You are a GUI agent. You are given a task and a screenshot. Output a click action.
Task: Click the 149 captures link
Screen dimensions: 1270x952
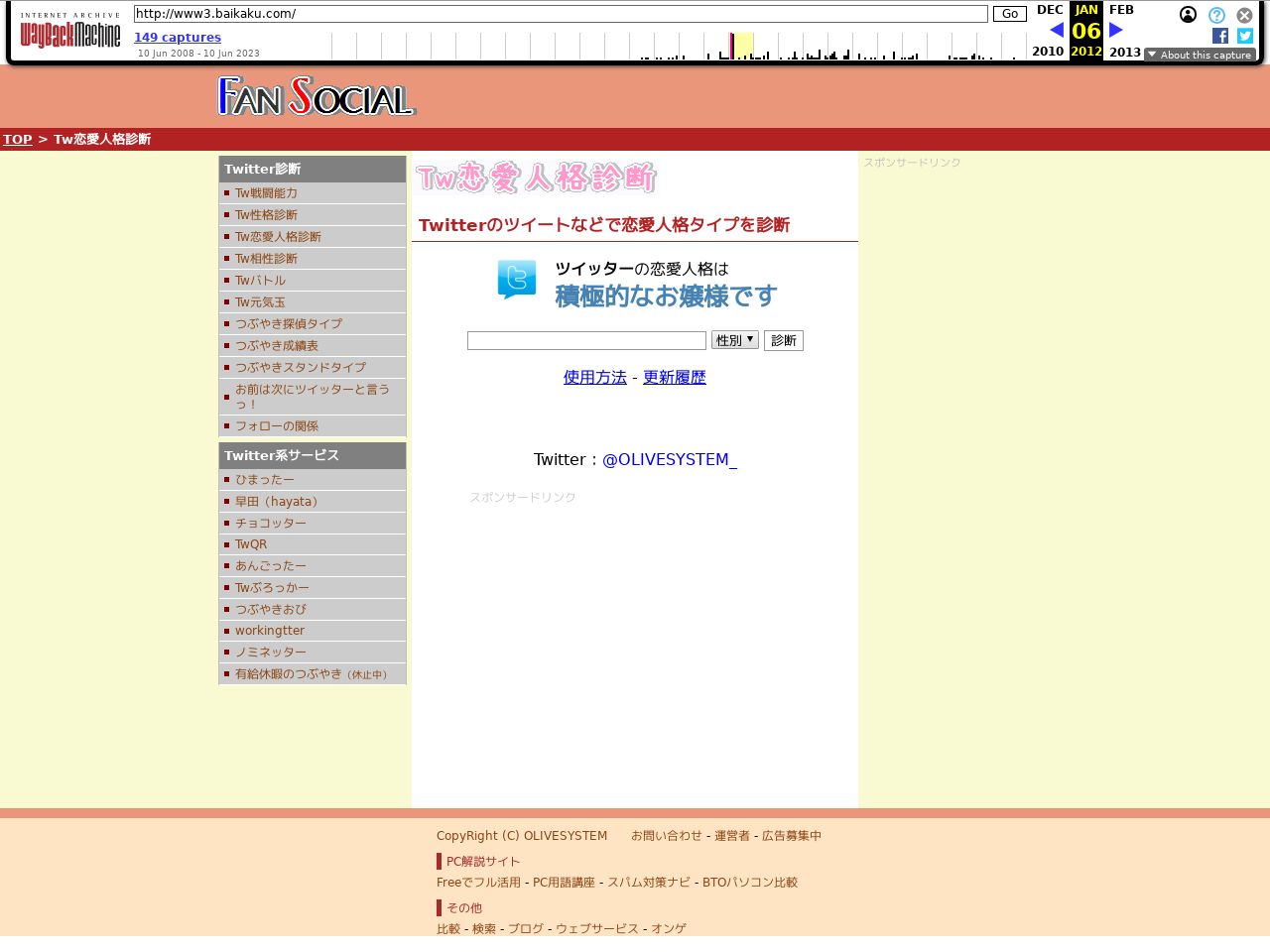coord(178,38)
